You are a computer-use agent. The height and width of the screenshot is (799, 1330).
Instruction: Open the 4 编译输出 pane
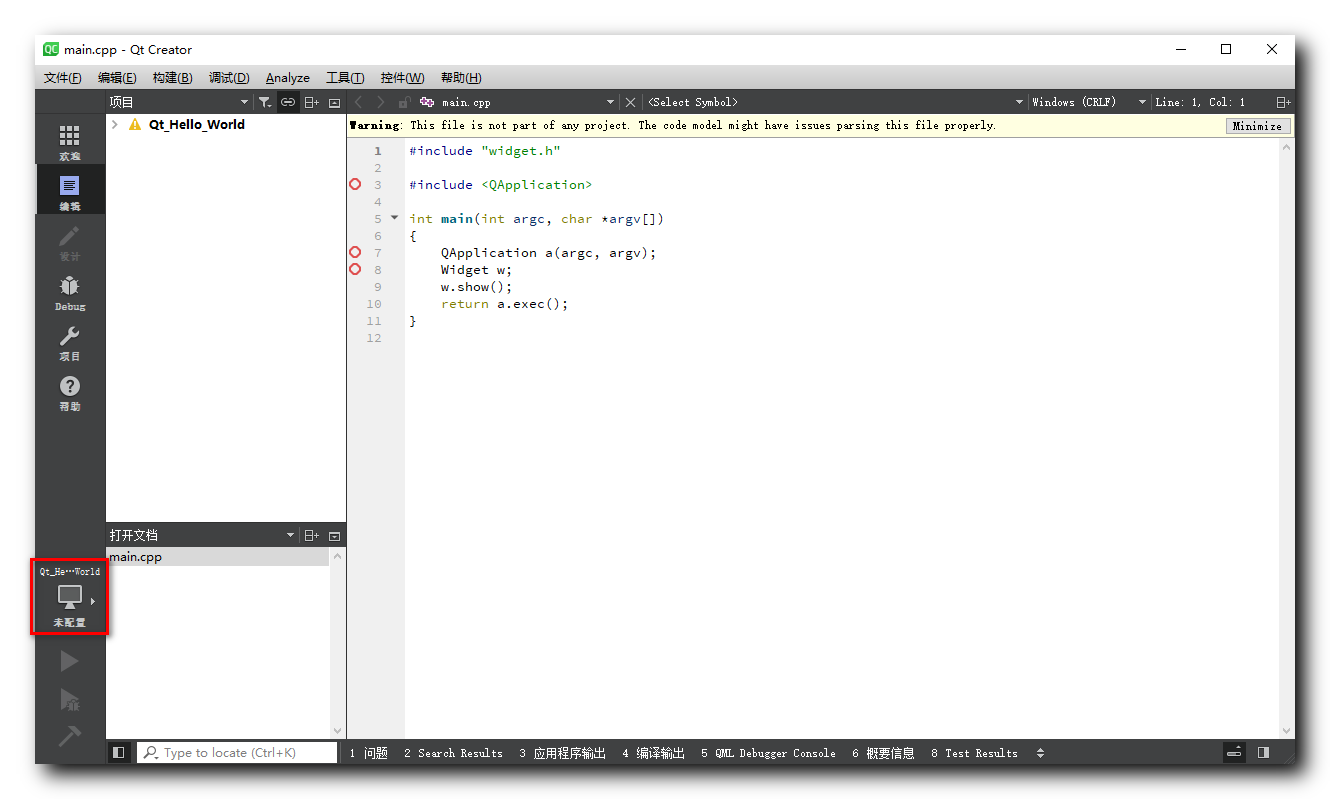653,753
